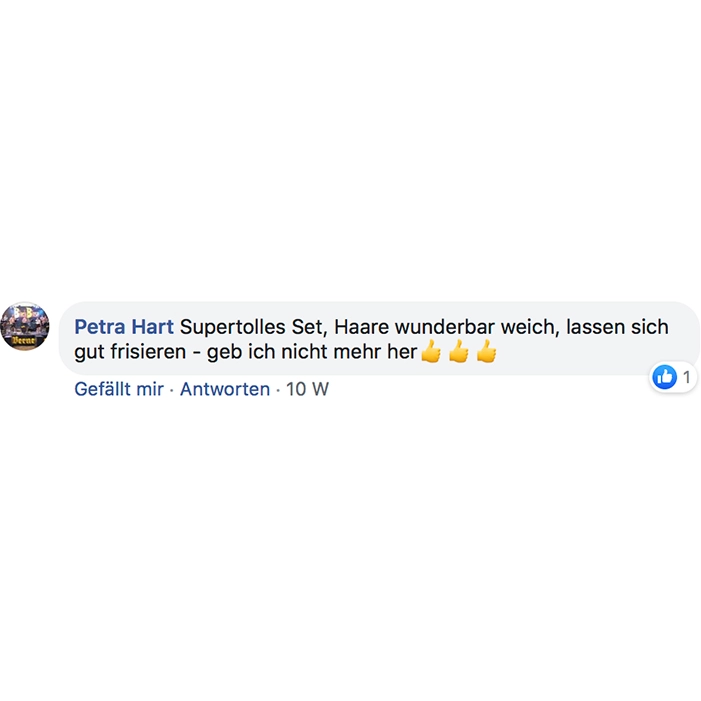
Task: Open the 10 W comment timestamp
Action: click(307, 389)
